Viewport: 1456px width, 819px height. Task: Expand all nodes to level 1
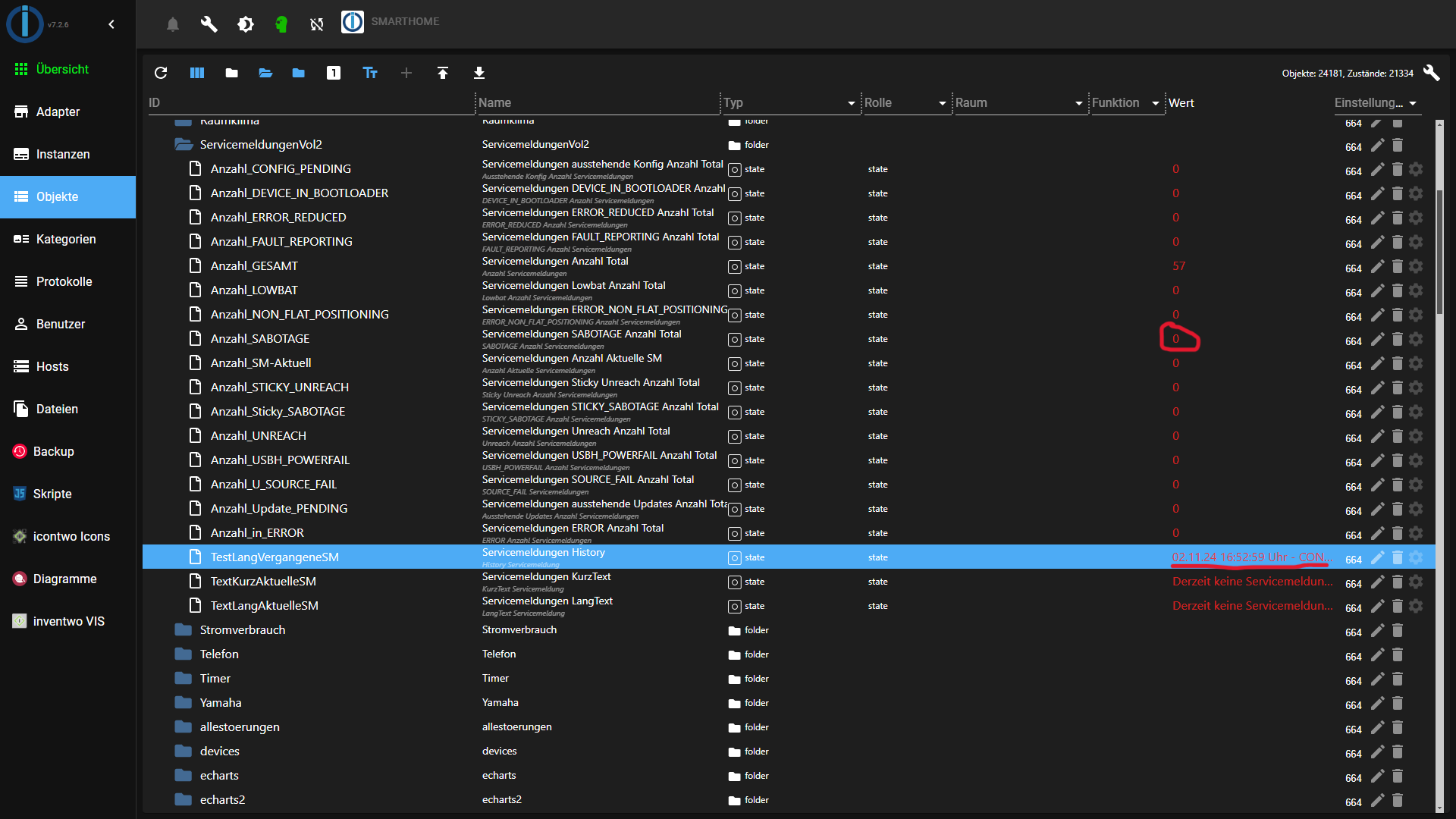pos(334,73)
